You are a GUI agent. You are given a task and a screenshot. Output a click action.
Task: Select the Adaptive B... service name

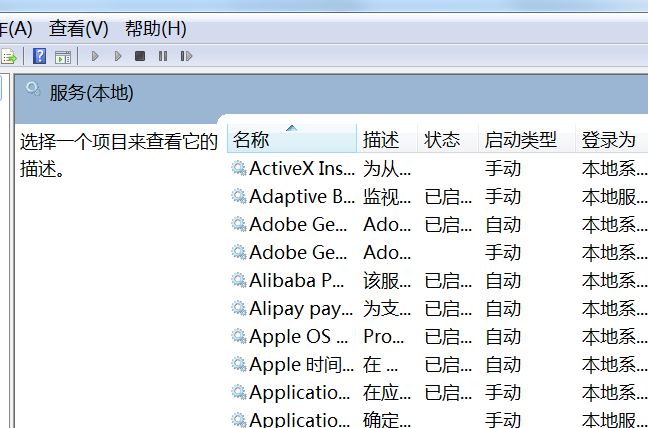pyautogui.click(x=300, y=196)
